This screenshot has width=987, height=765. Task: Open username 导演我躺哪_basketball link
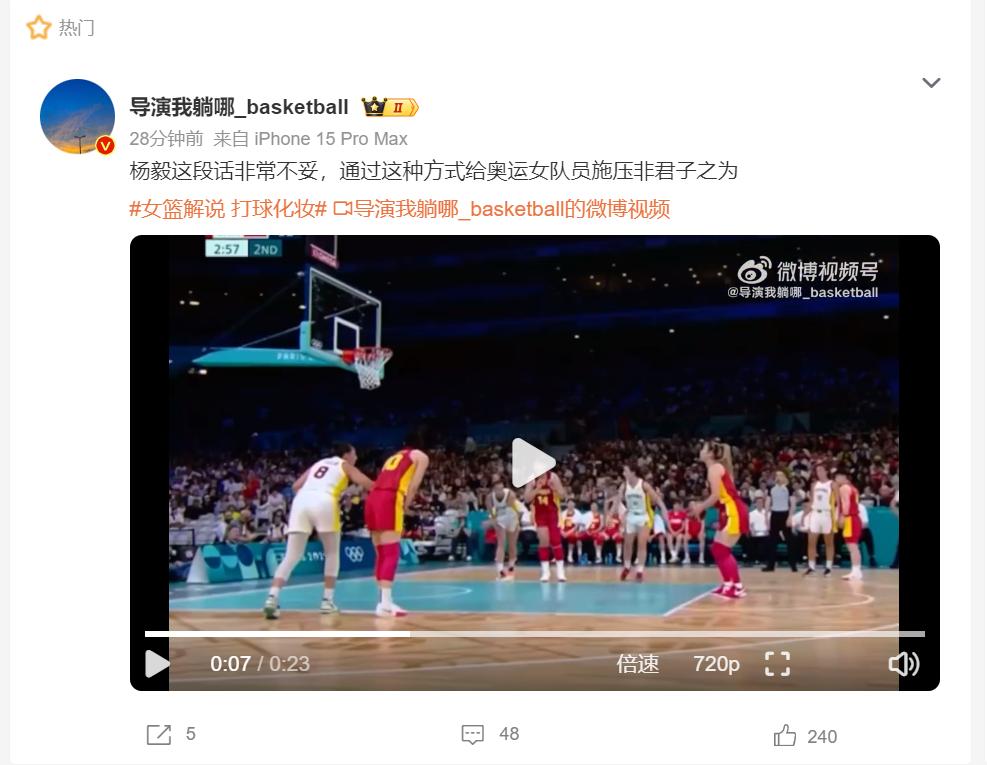tap(239, 107)
